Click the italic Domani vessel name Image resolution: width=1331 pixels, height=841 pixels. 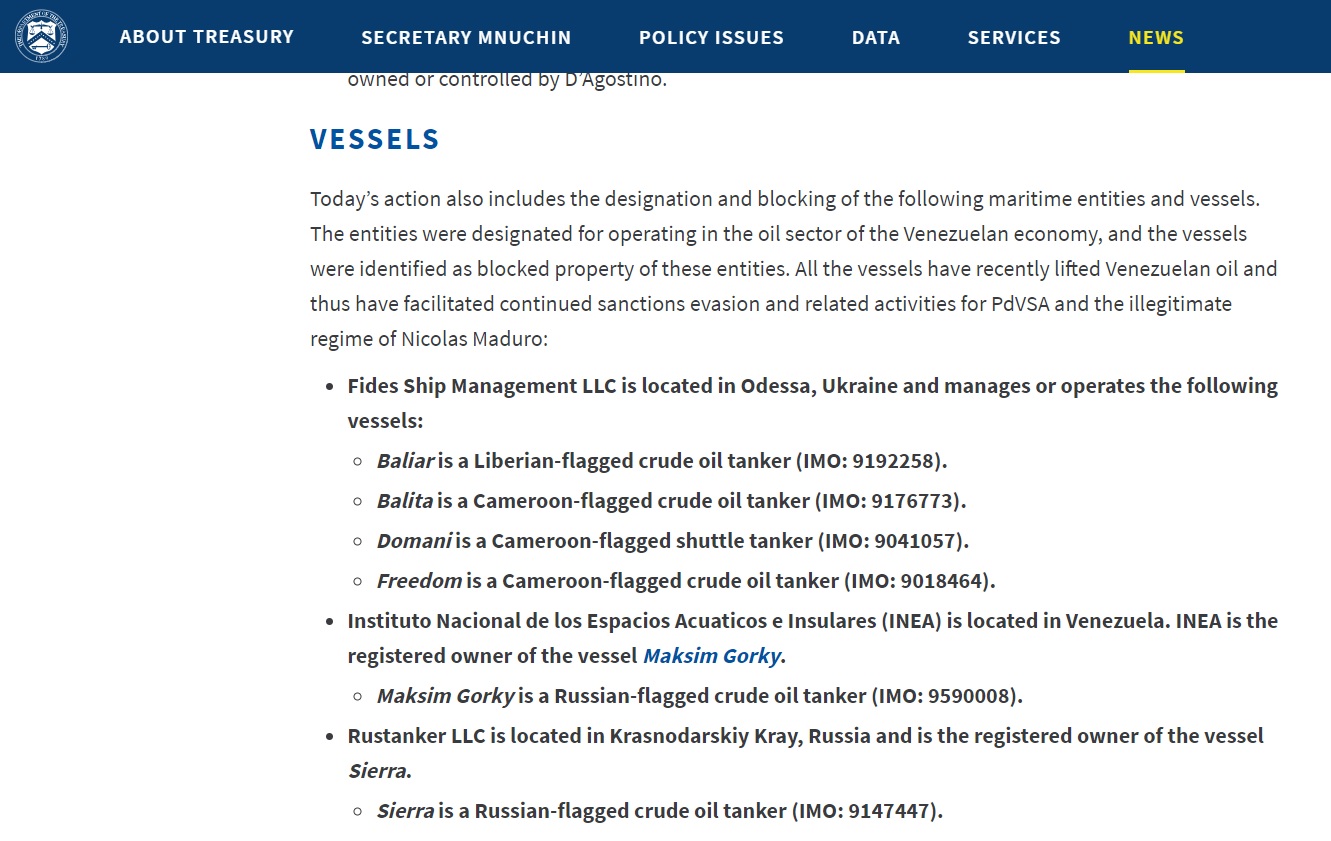tap(414, 541)
